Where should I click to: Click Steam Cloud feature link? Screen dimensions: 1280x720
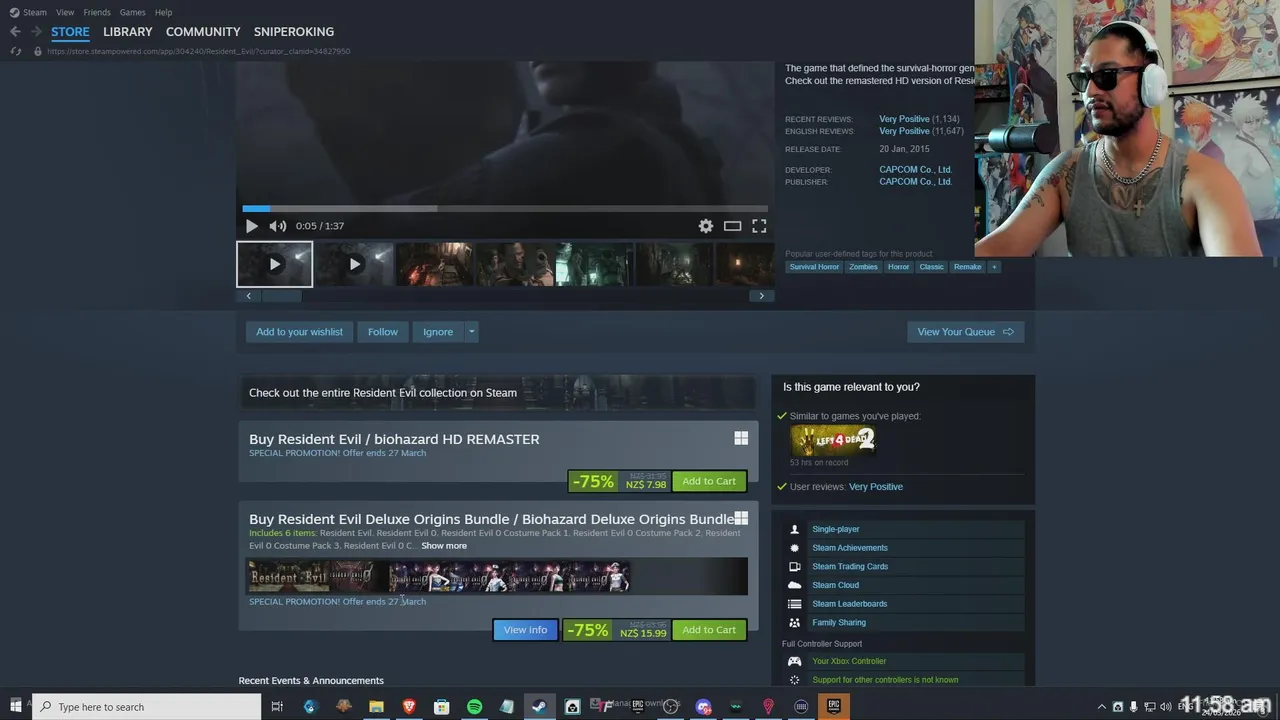tap(835, 585)
